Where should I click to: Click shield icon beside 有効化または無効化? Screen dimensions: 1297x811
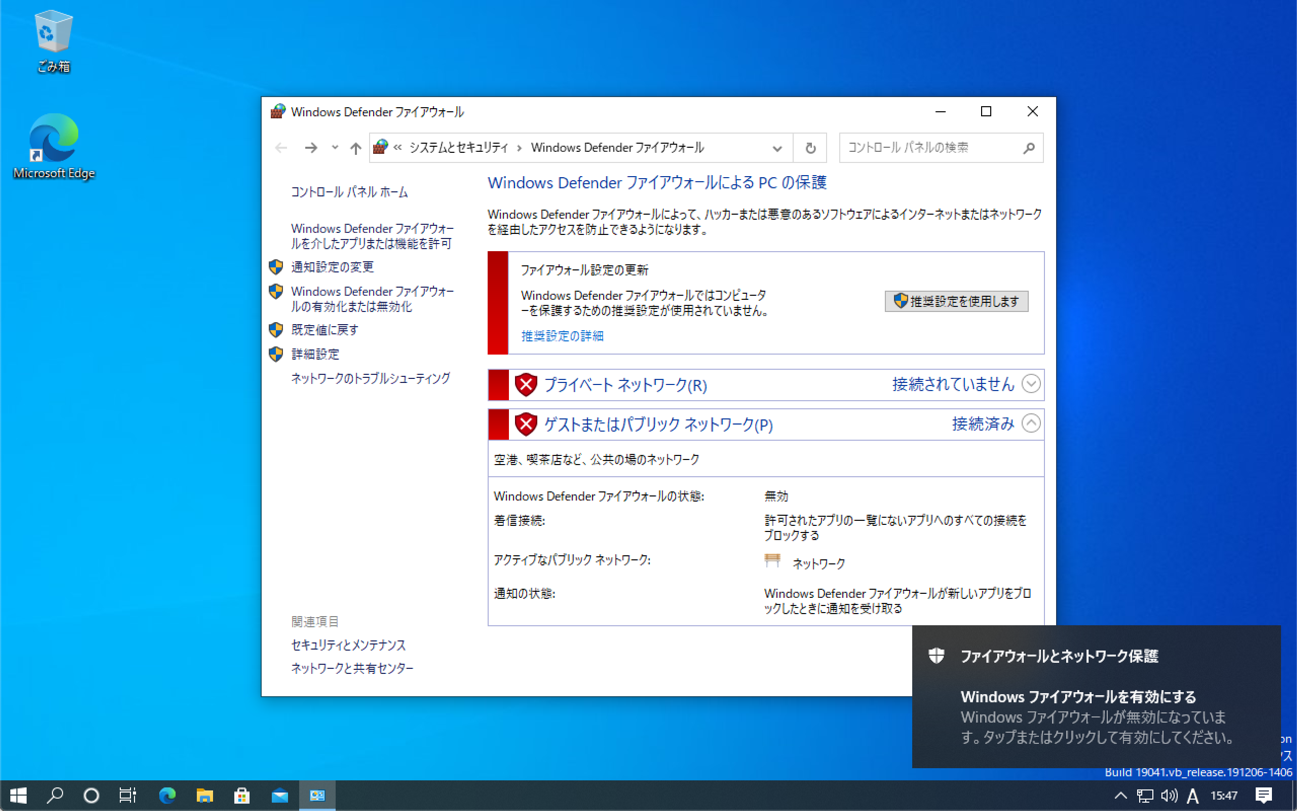(x=276, y=292)
